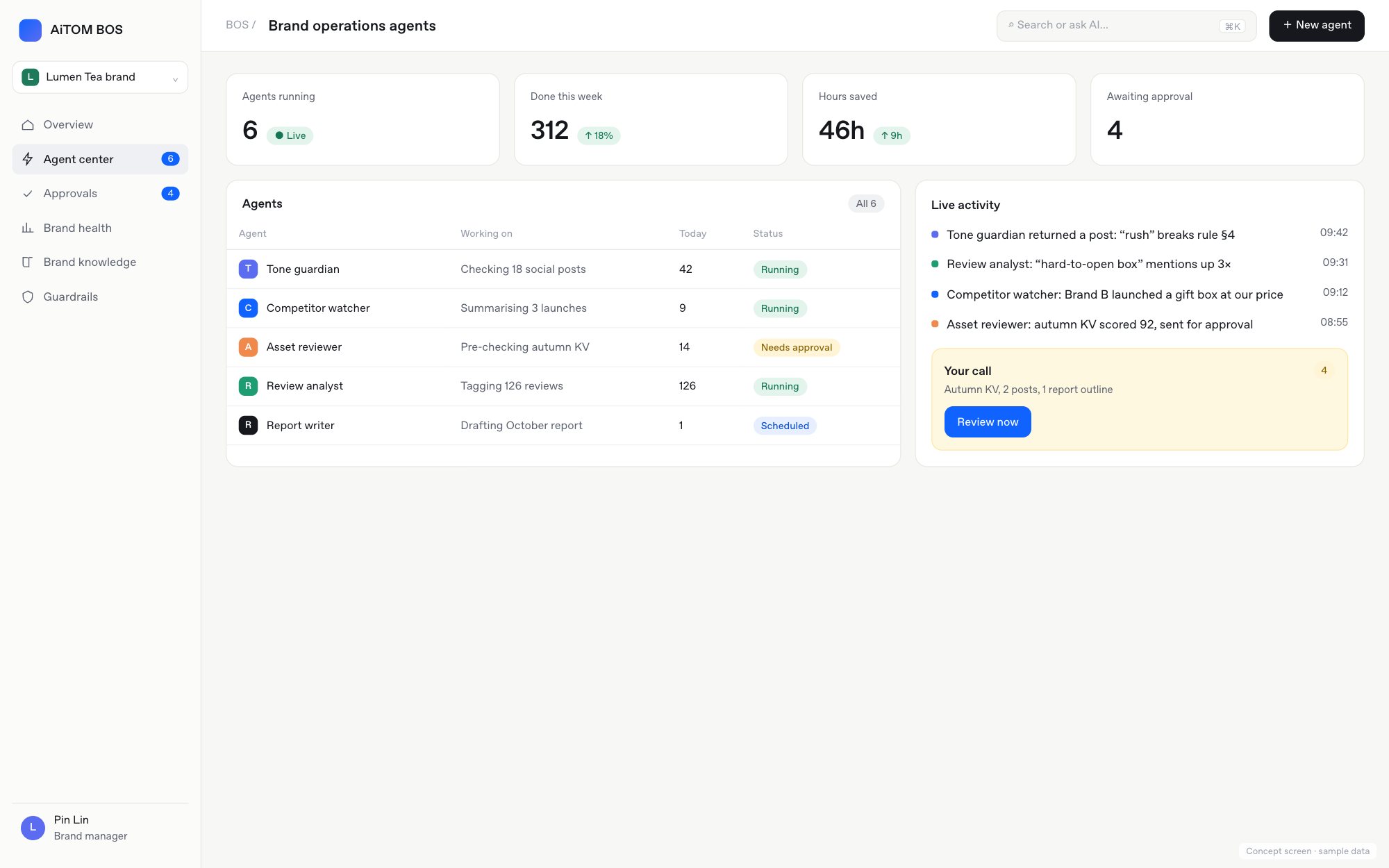Open Tone guardian rush post activity entry
Image resolution: width=1389 pixels, height=868 pixels.
pos(1139,235)
